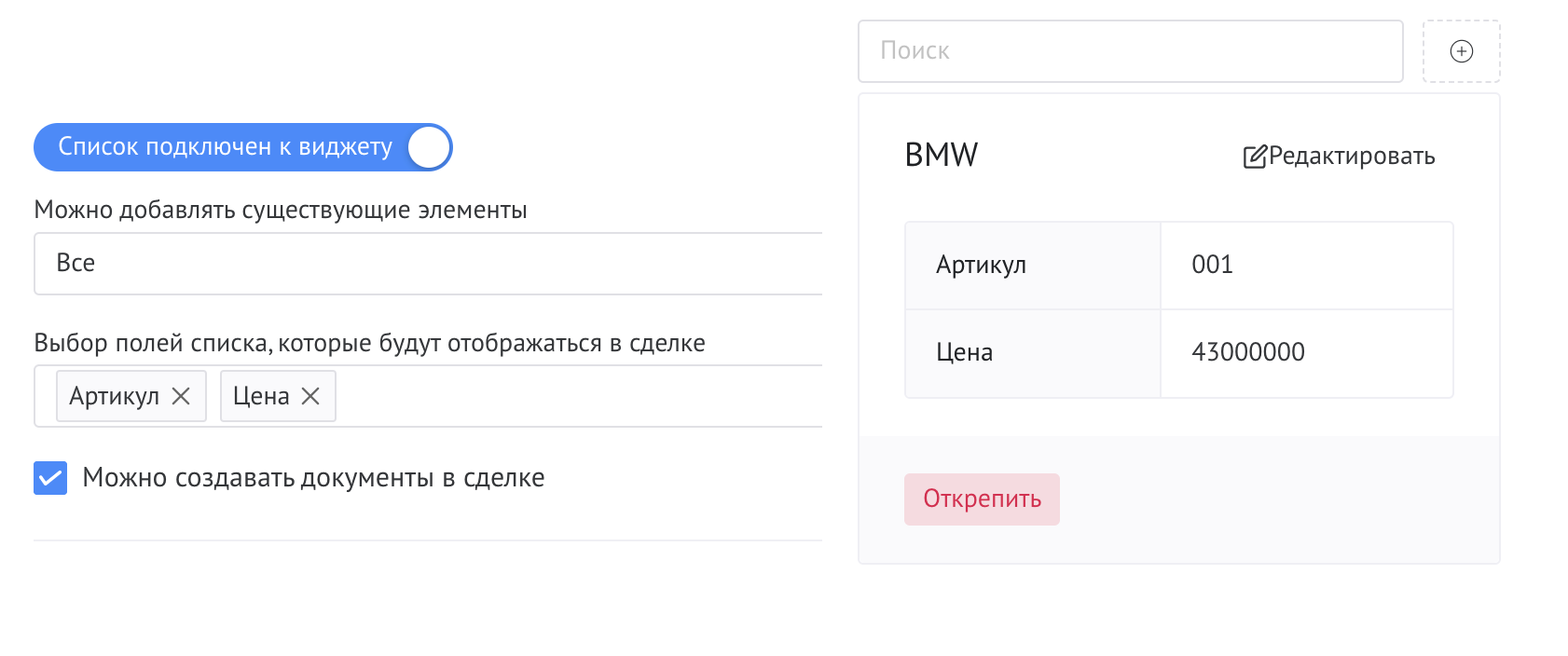Click the edit pencil icon next to Редактировать
The image size is (1568, 656).
1255,157
